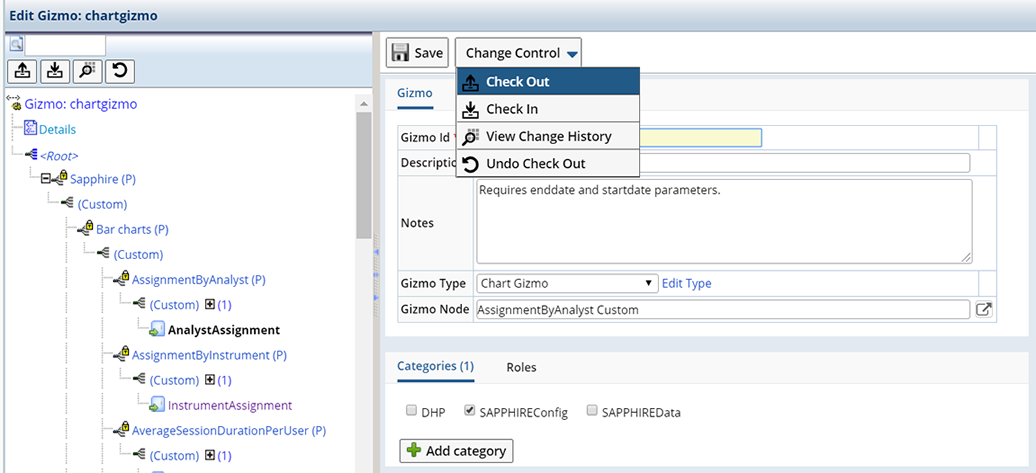Expand the plus under AssignmentByInstrument Custom

[x=210, y=380]
